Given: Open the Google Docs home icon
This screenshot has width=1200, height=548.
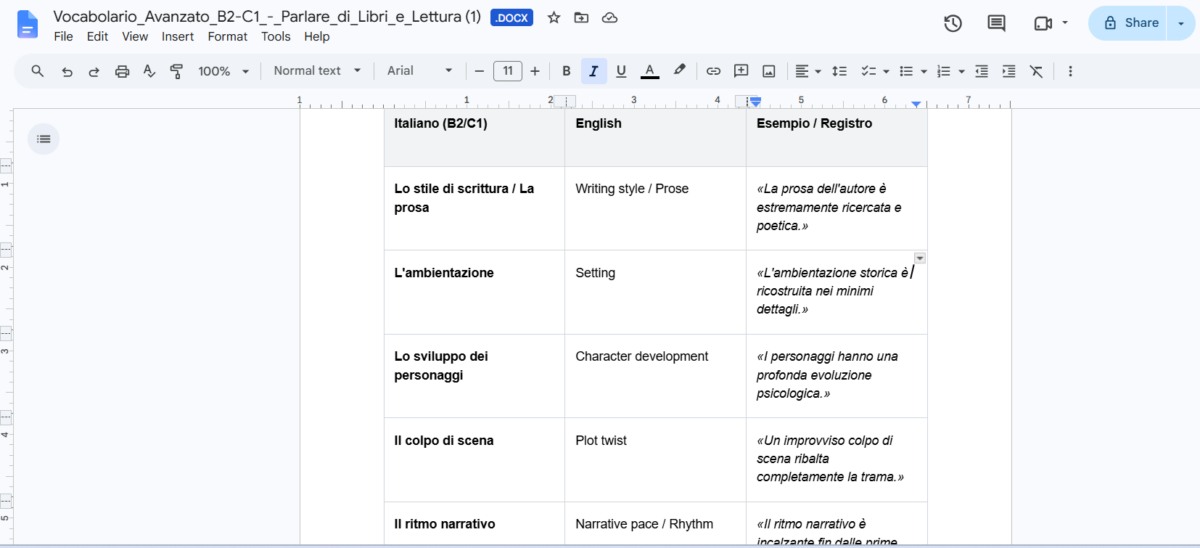Looking at the screenshot, I should point(27,25).
